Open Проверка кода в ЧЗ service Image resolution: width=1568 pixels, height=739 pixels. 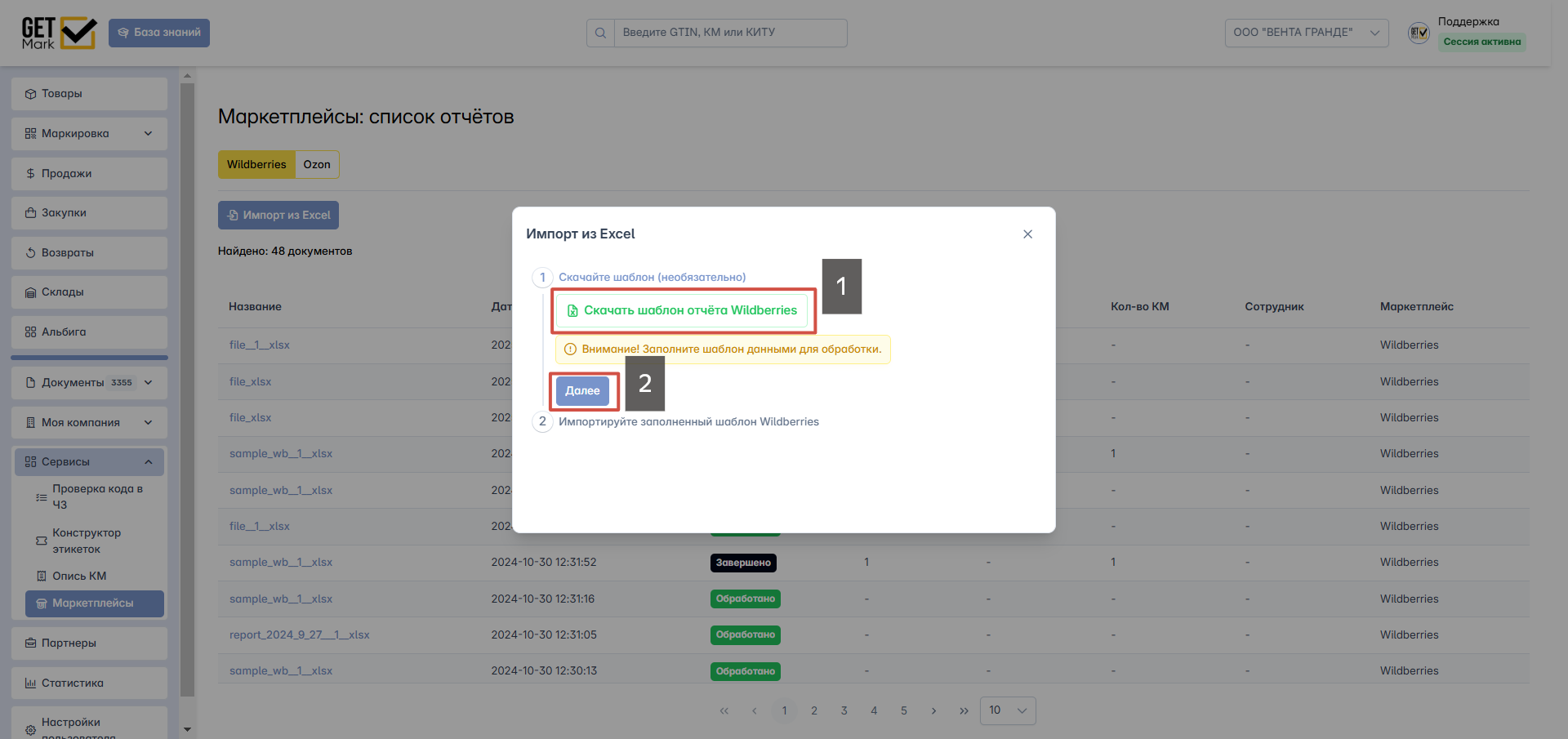point(95,496)
